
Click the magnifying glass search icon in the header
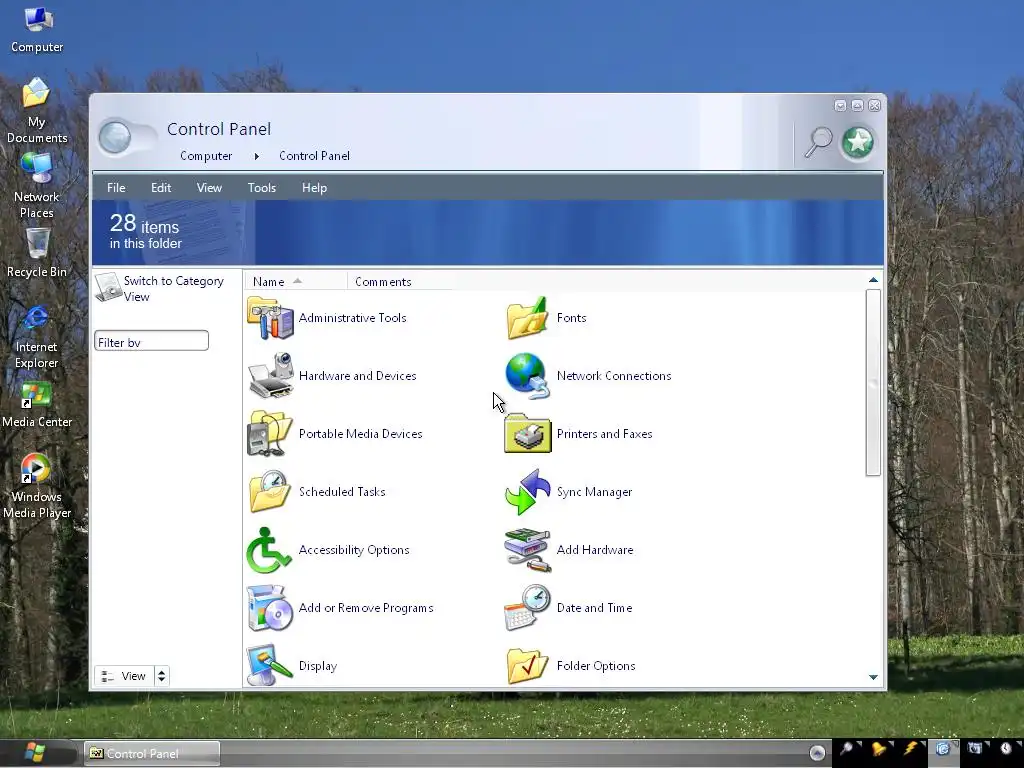(x=818, y=142)
